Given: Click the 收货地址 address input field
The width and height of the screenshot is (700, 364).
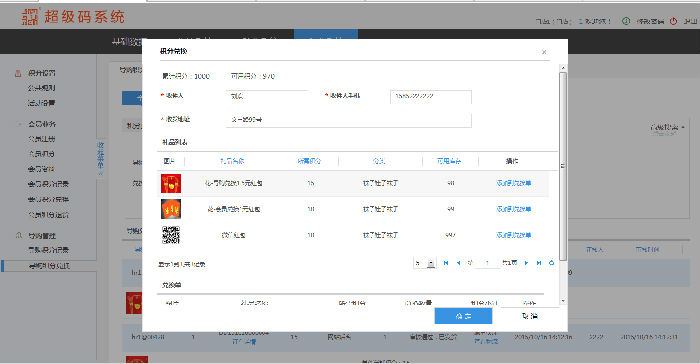Looking at the screenshot, I should (x=349, y=120).
